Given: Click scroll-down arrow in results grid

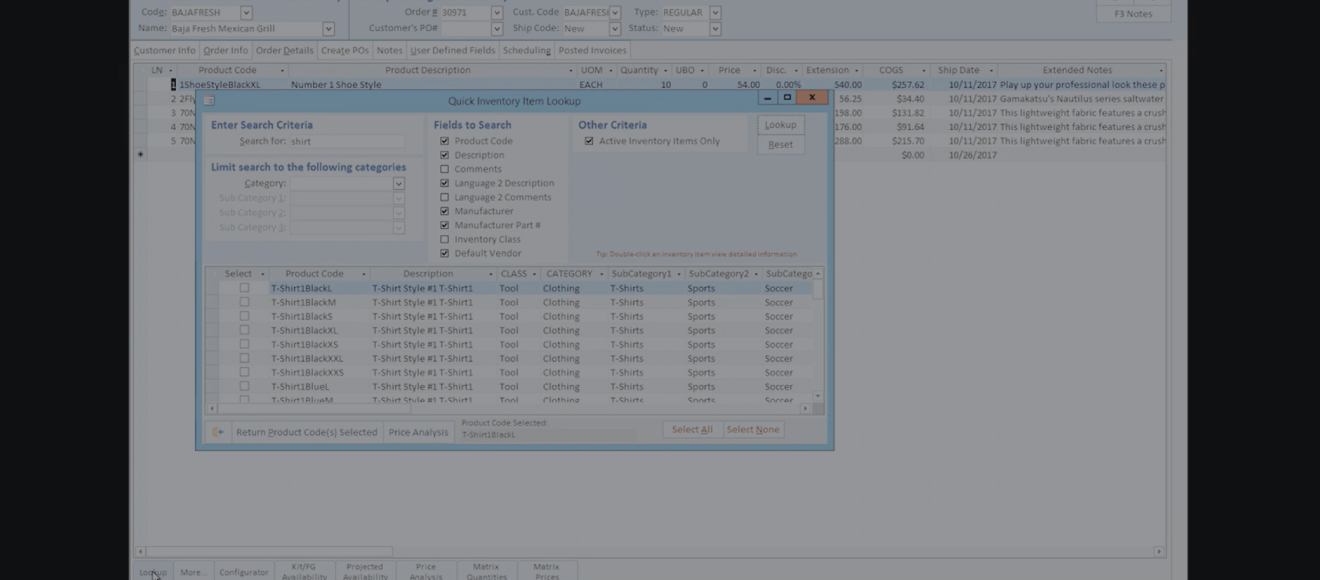Looking at the screenshot, I should coord(818,396).
